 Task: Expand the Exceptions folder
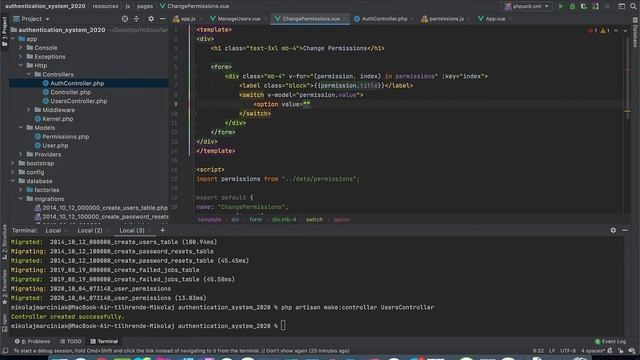pos(21,57)
